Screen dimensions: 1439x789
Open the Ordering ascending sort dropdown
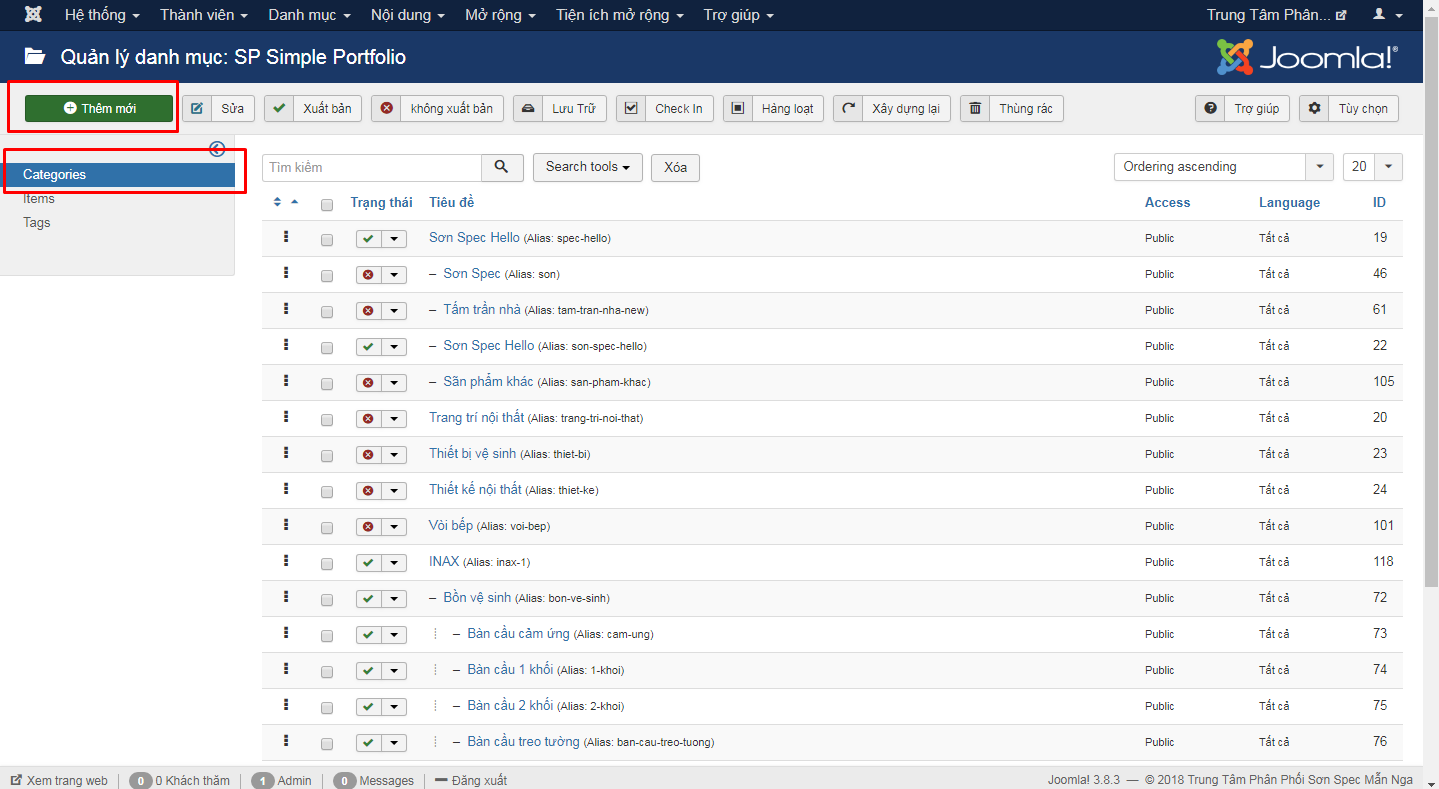[x=1224, y=167]
